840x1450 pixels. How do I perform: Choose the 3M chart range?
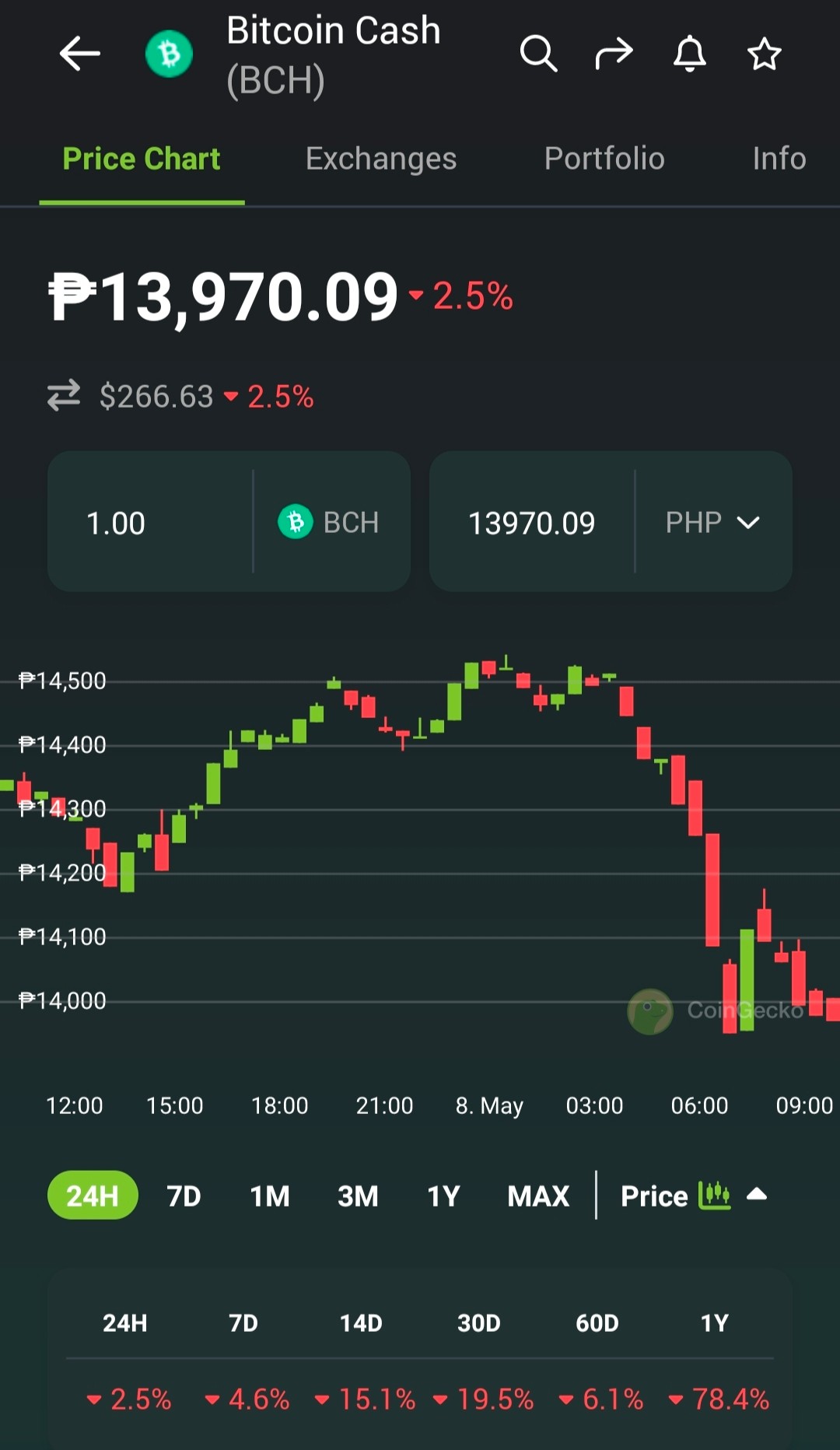click(x=358, y=1196)
